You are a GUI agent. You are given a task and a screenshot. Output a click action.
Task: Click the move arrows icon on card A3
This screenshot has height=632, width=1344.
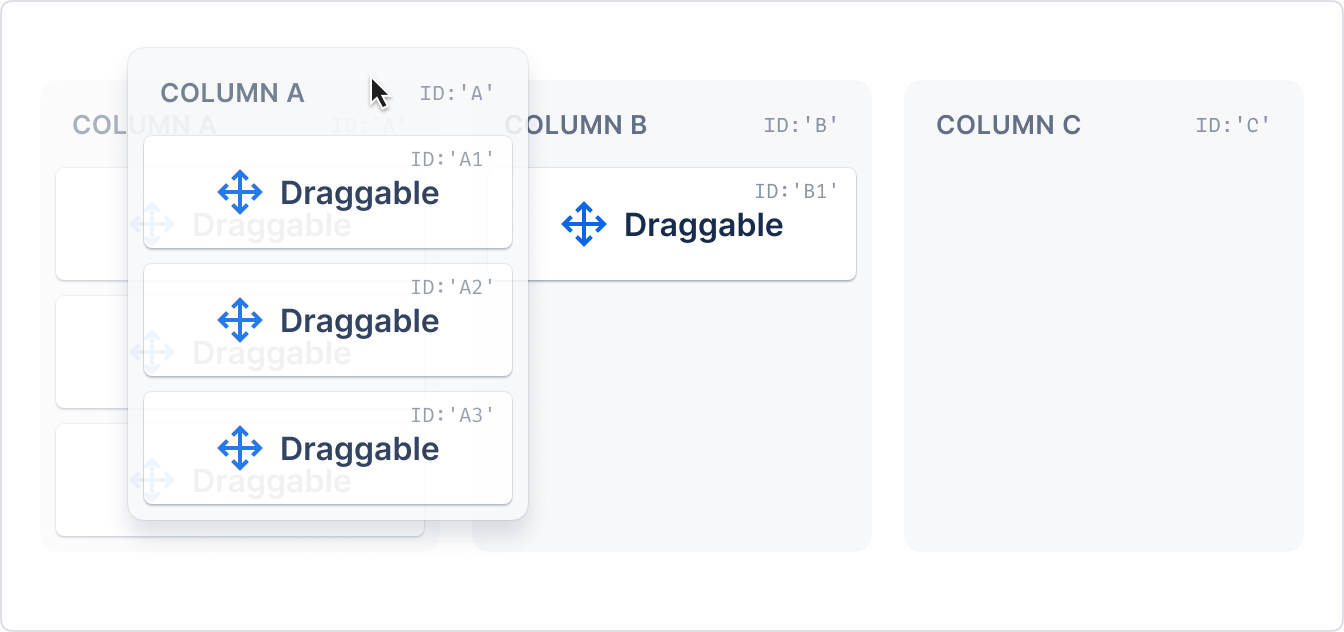click(240, 448)
